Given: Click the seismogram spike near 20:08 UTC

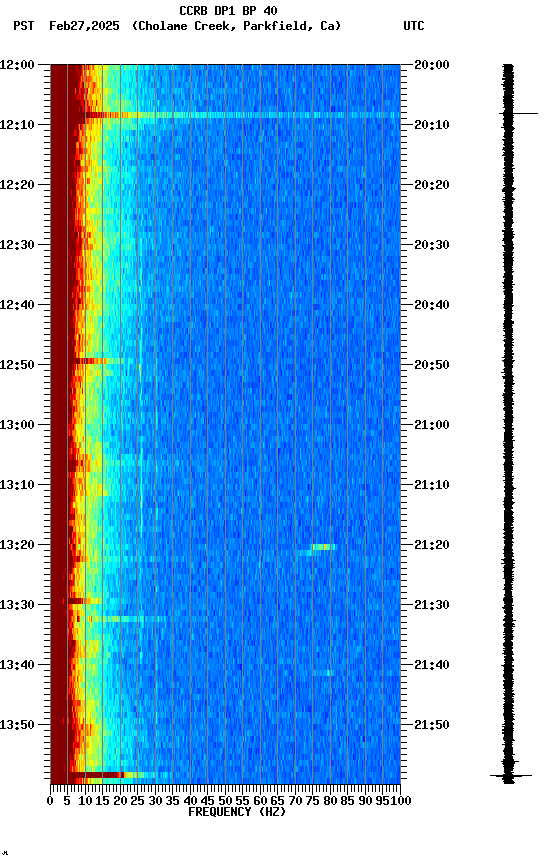Looking at the screenshot, I should tap(518, 114).
